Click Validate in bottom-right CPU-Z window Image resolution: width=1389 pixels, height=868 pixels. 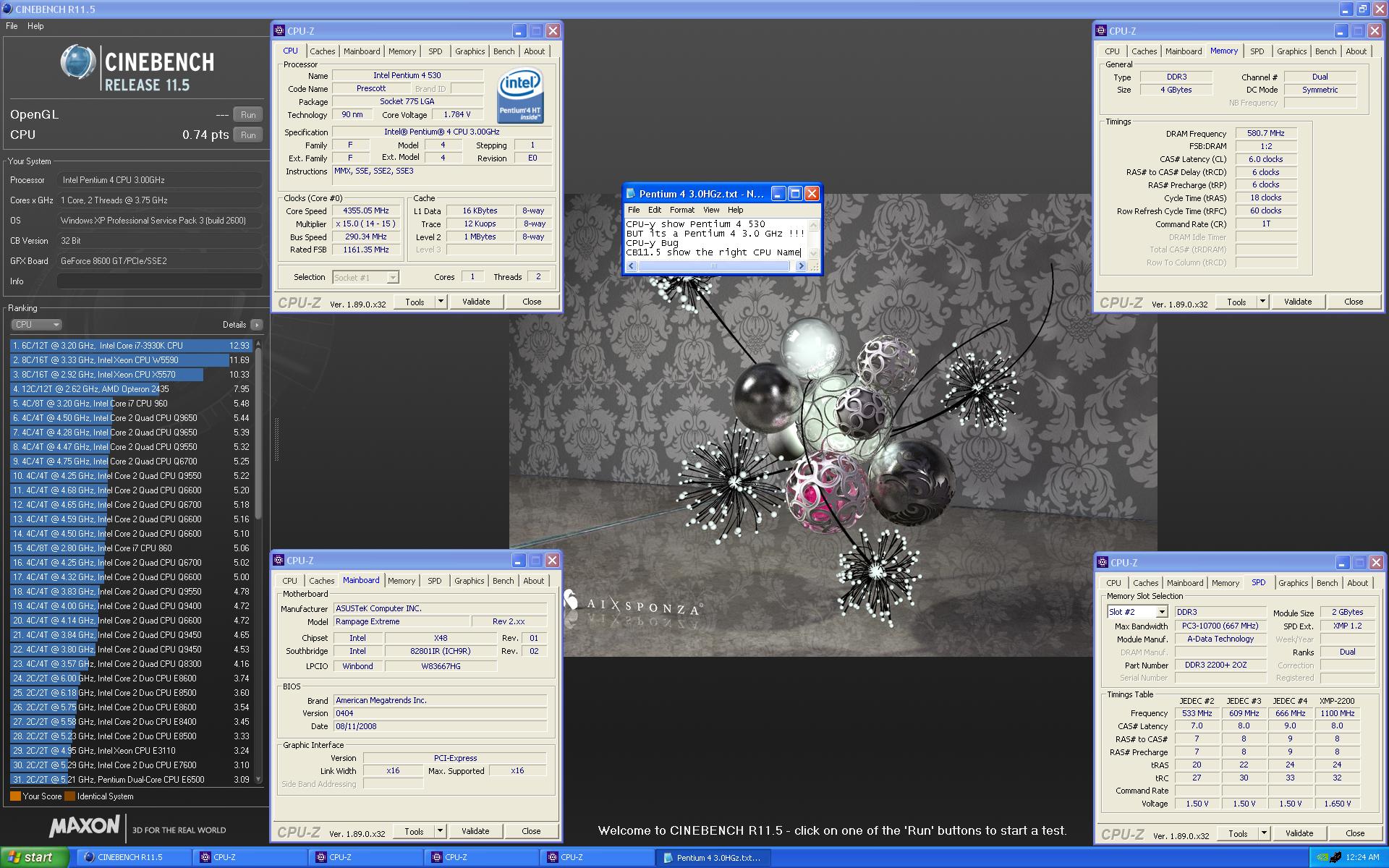coord(1299,833)
